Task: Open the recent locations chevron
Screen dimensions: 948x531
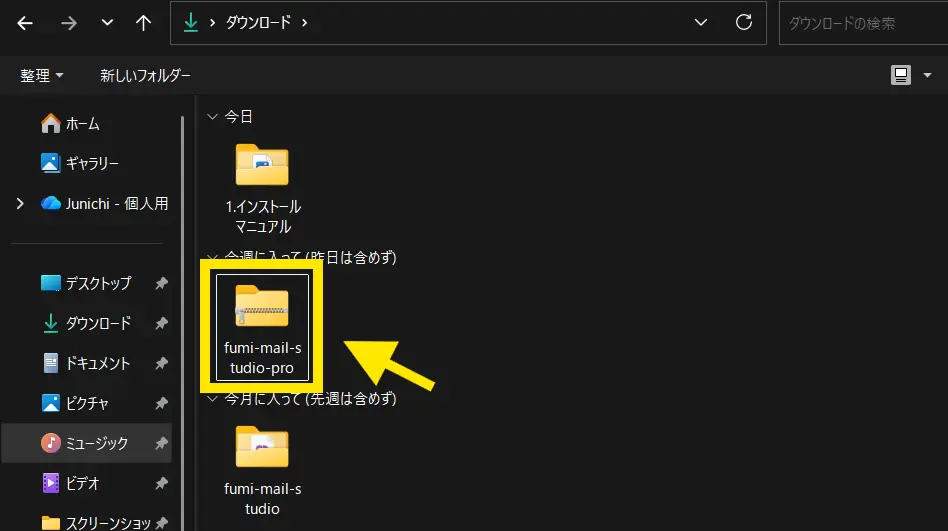Action: pyautogui.click(x=107, y=23)
